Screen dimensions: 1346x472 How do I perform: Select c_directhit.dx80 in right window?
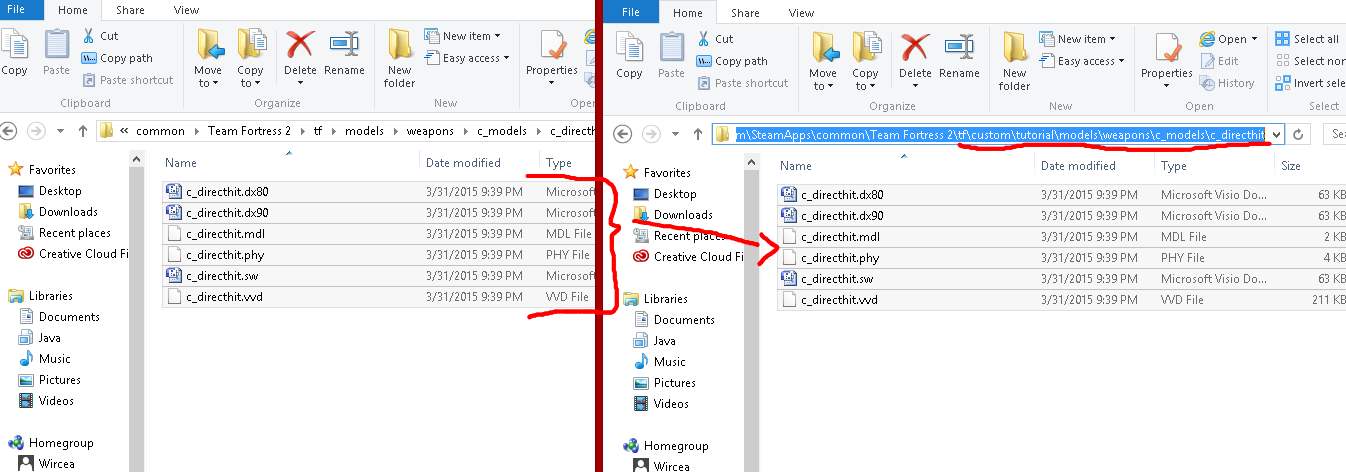pyautogui.click(x=1061, y=194)
